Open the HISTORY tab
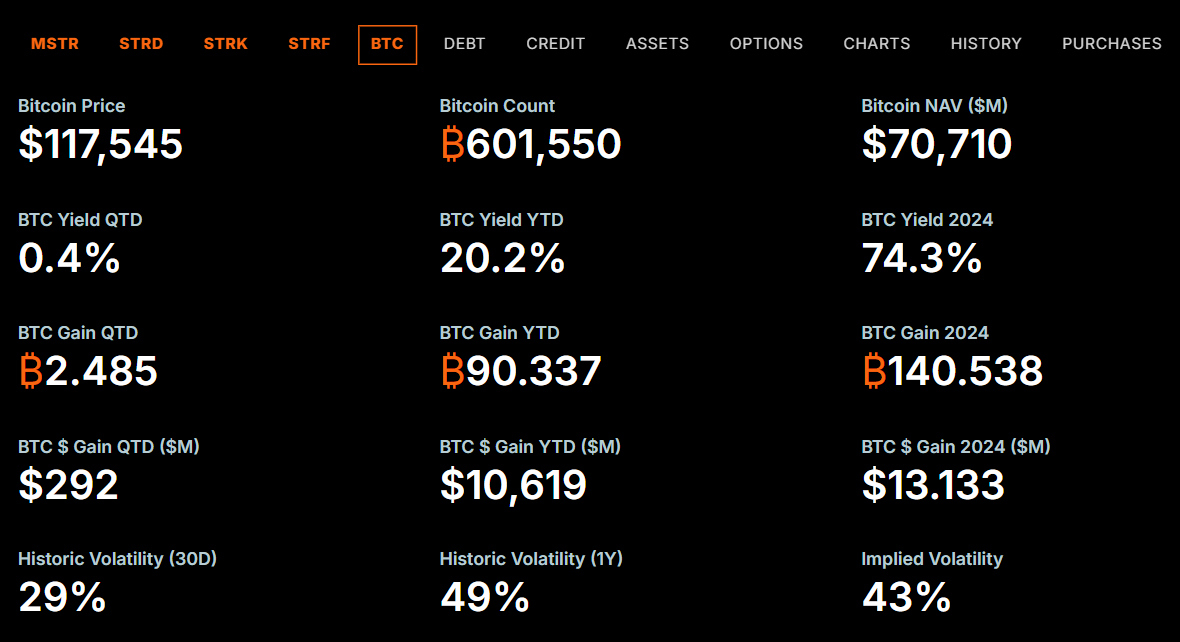1180x642 pixels. 986,43
